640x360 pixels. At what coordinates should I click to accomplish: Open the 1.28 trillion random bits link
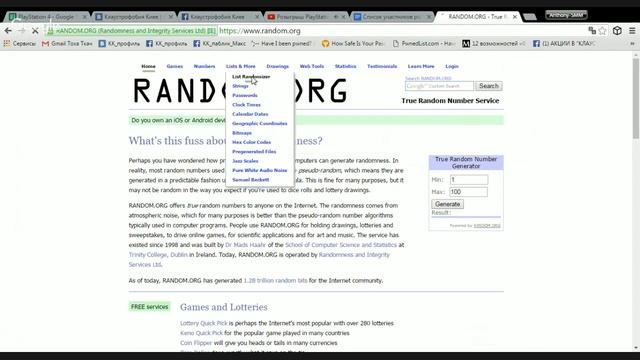[276, 280]
